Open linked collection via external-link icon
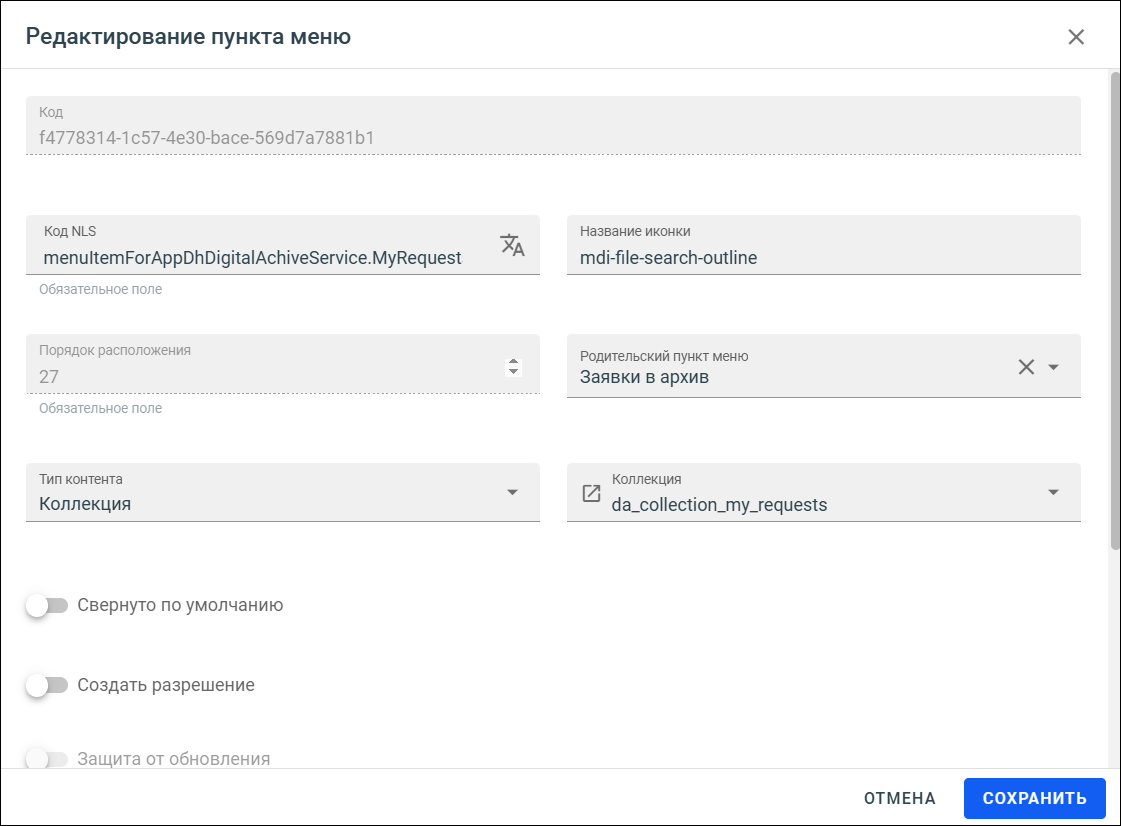The height and width of the screenshot is (826, 1121). point(591,493)
